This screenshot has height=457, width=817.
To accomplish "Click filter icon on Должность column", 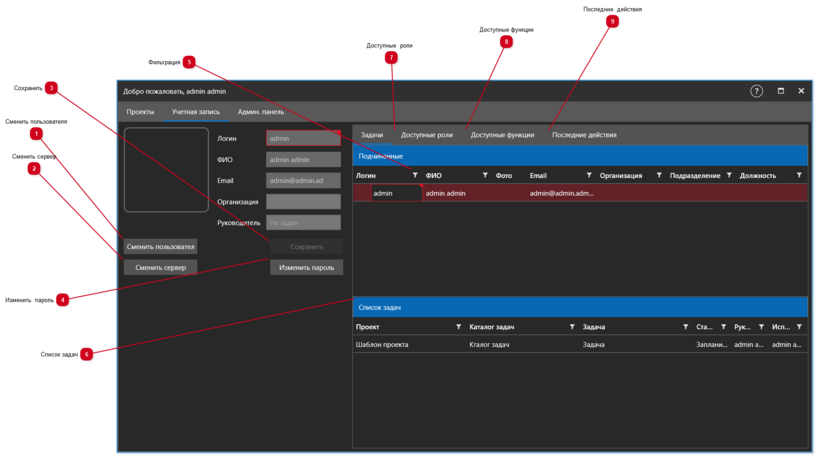I will pyautogui.click(x=799, y=176).
